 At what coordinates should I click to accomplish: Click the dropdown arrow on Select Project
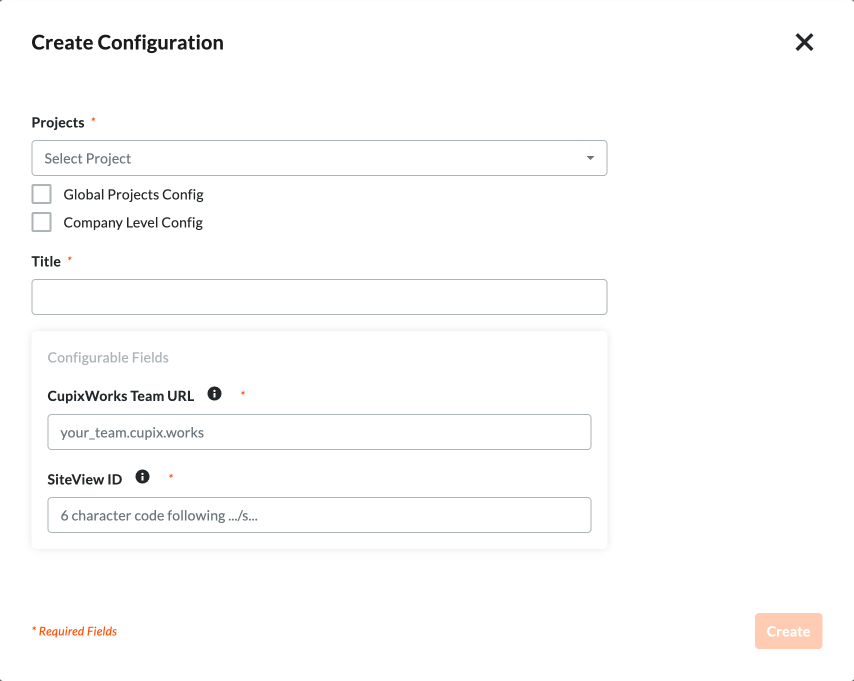click(592, 158)
